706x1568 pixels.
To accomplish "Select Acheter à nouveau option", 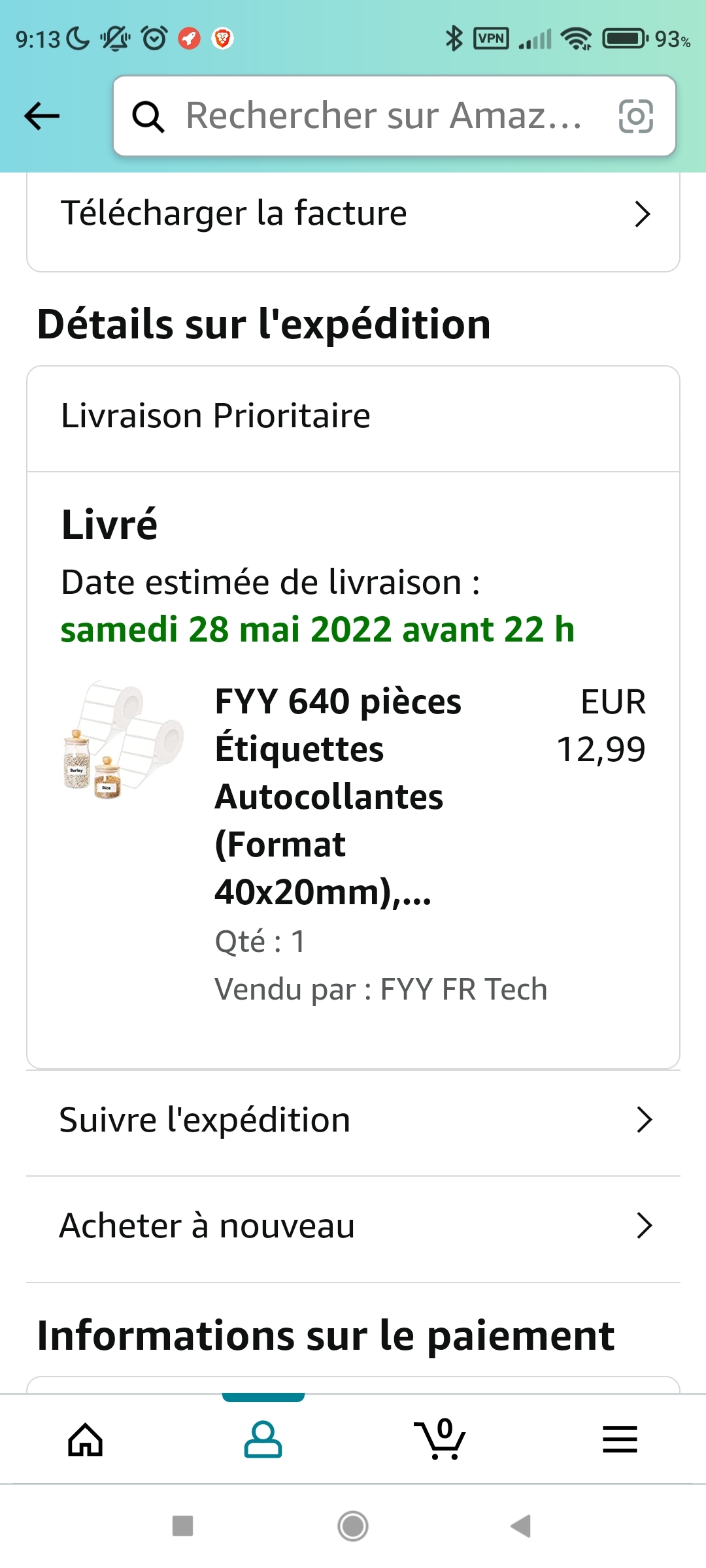I will point(207,1226).
